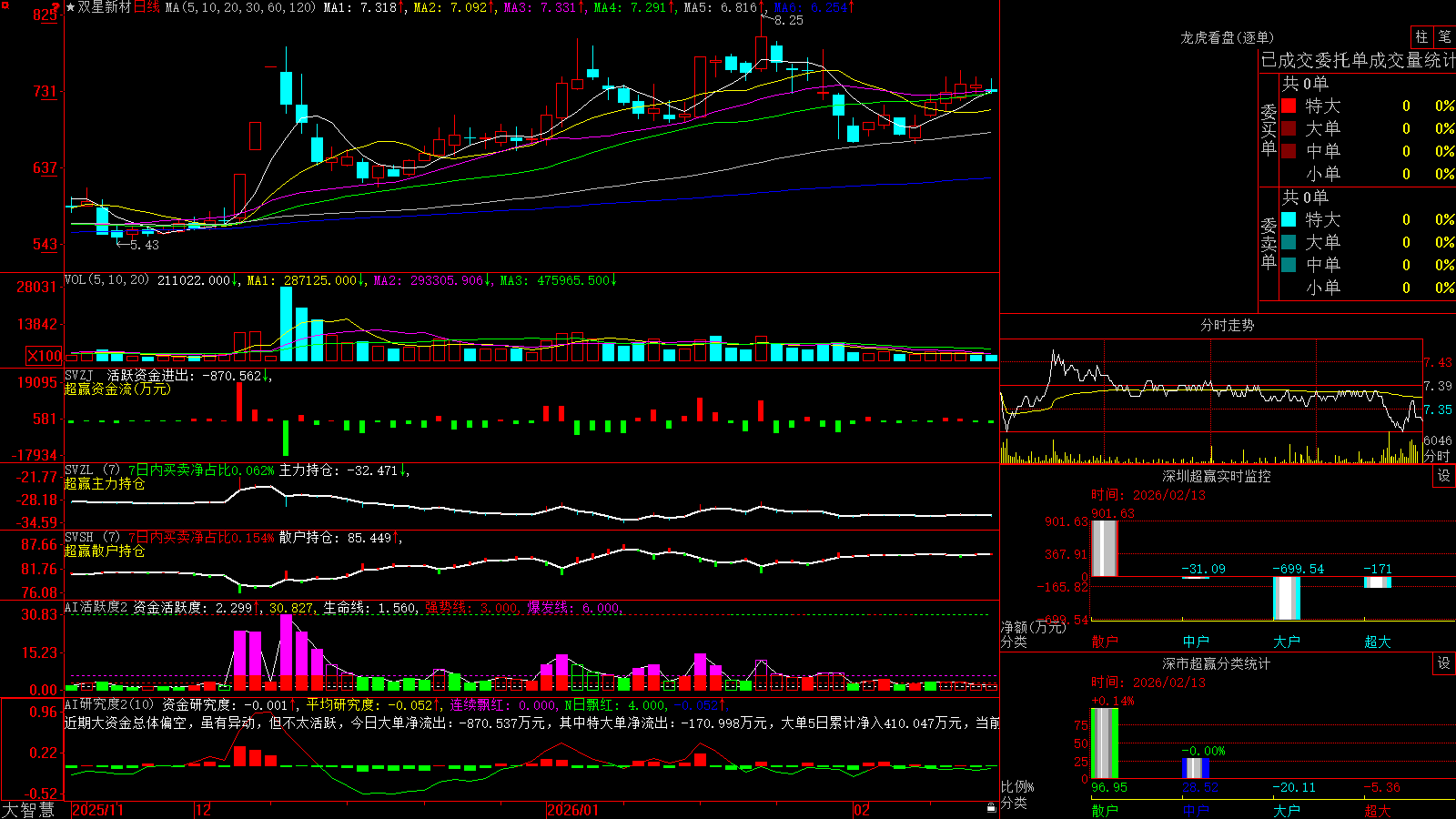
Task: Click AI研究度2(10) indicator label
Action: [109, 704]
